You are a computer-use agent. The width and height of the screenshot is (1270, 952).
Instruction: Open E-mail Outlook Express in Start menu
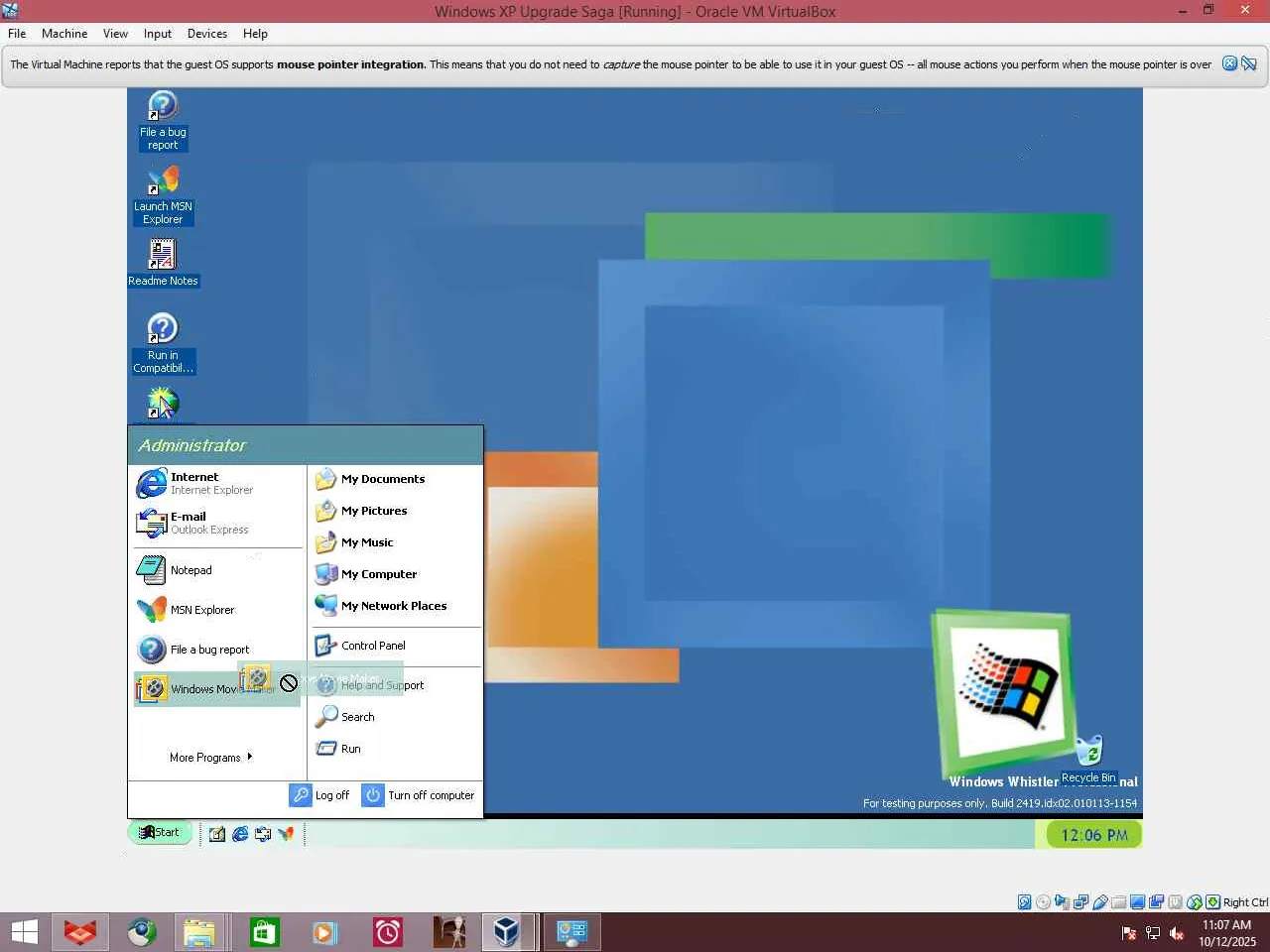[x=216, y=523]
